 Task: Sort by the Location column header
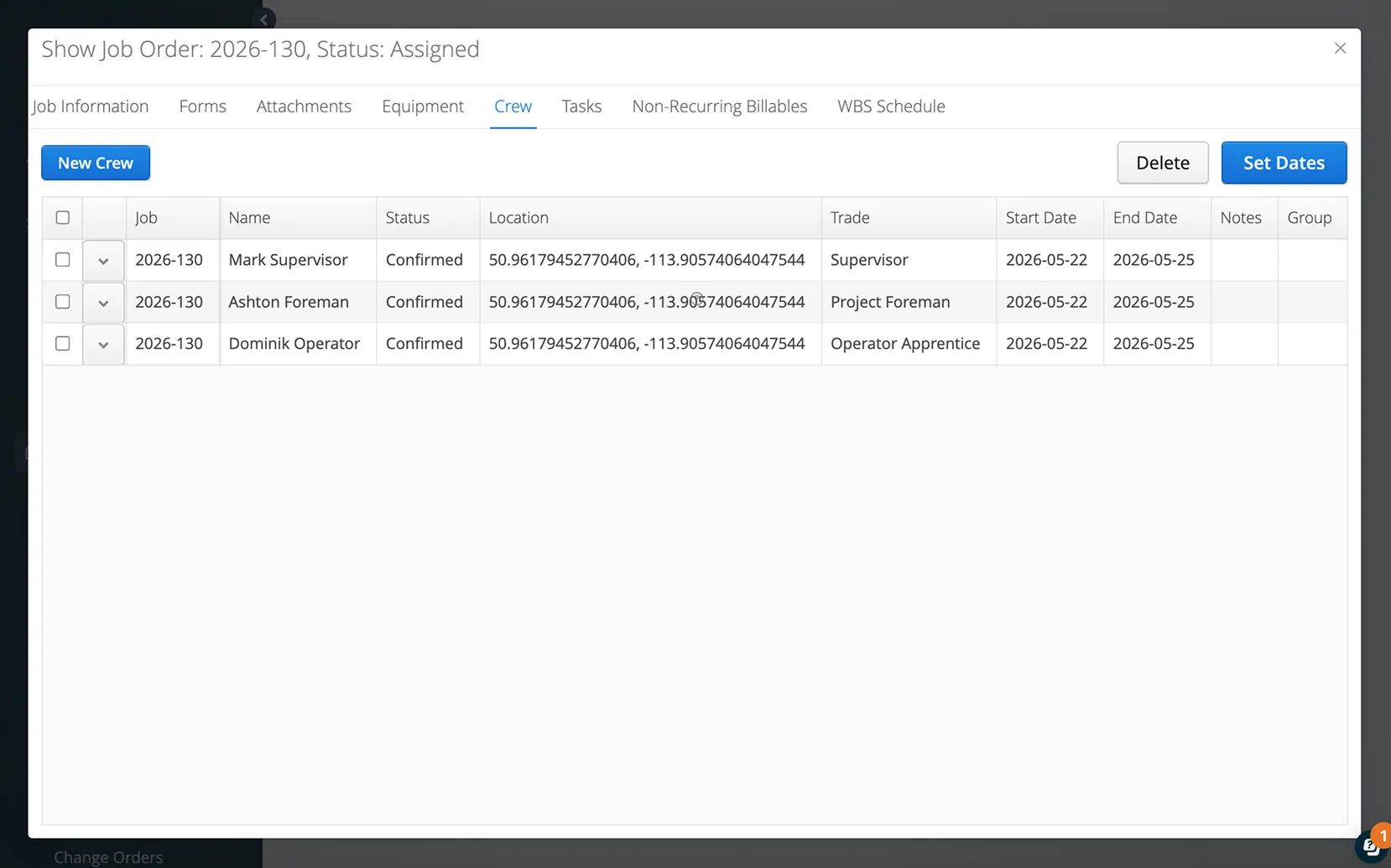[650, 218]
